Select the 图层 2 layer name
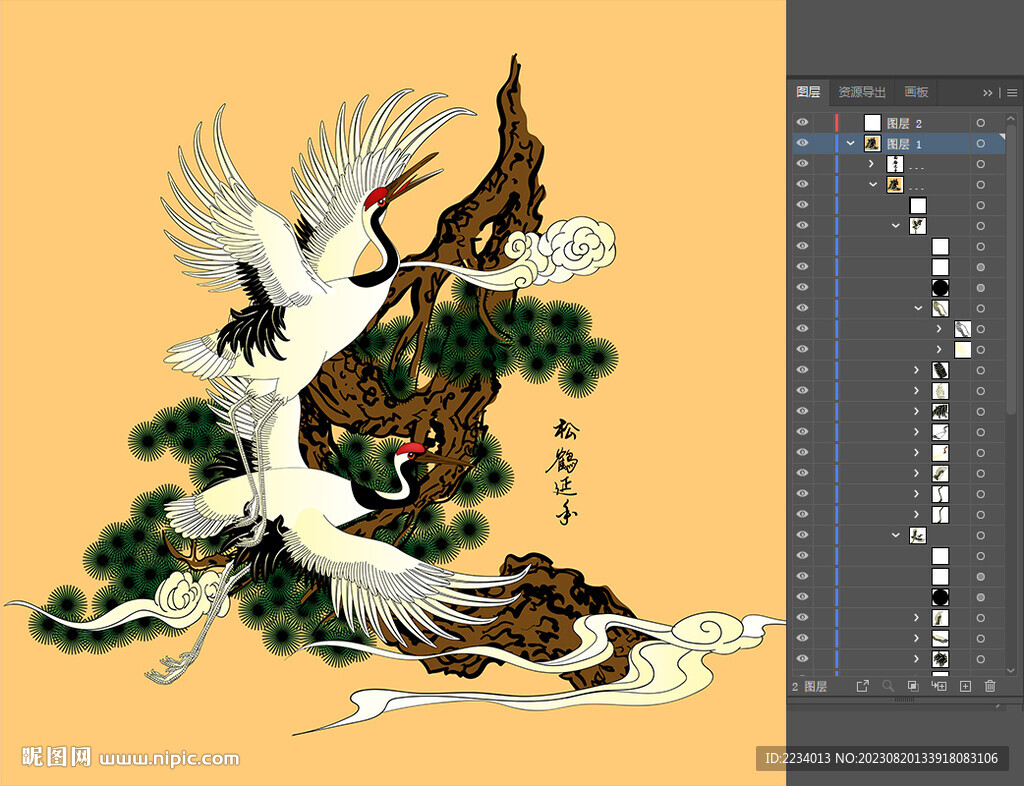The width and height of the screenshot is (1024, 786). click(904, 123)
